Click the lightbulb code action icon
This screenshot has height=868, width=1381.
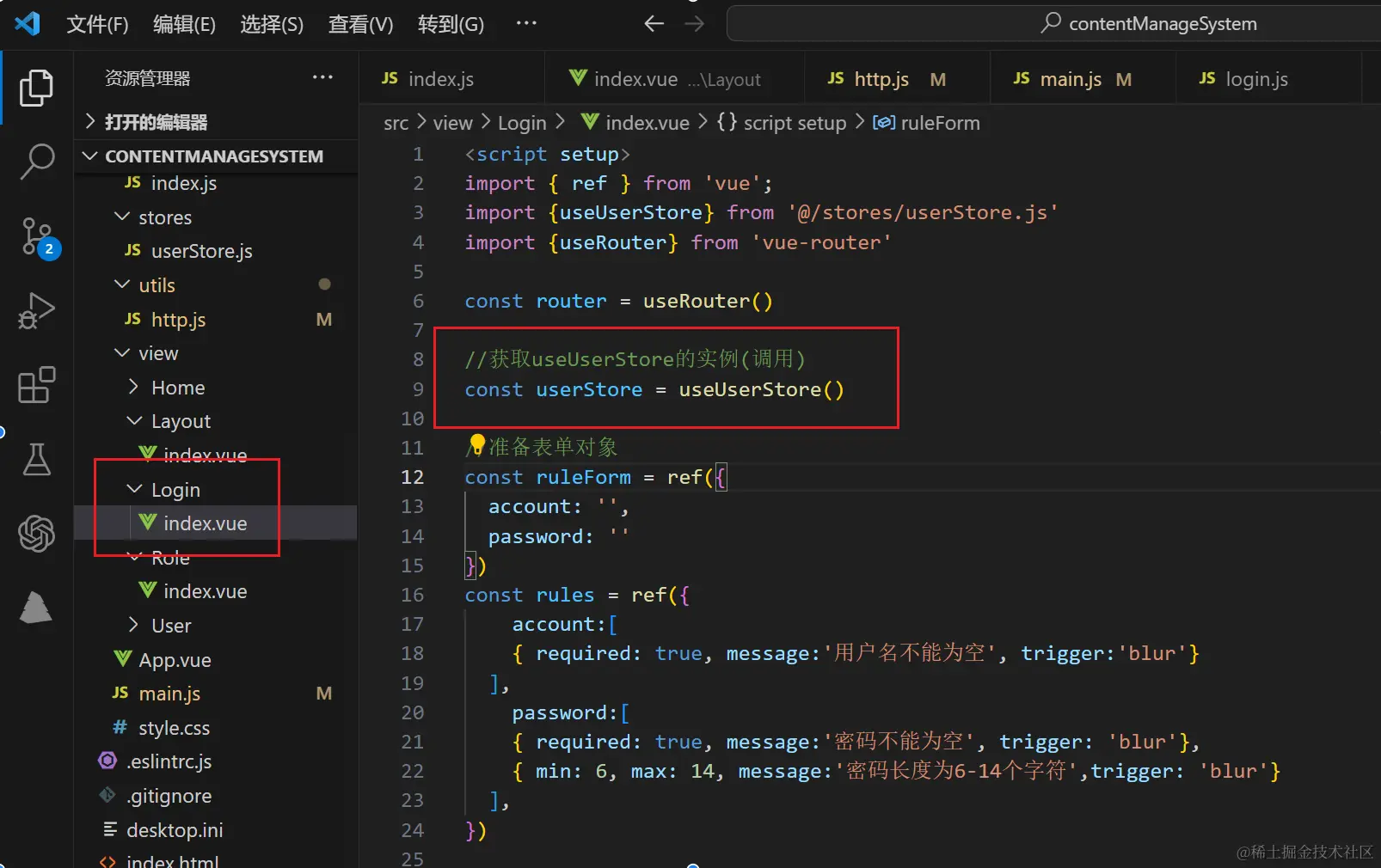[x=477, y=444]
